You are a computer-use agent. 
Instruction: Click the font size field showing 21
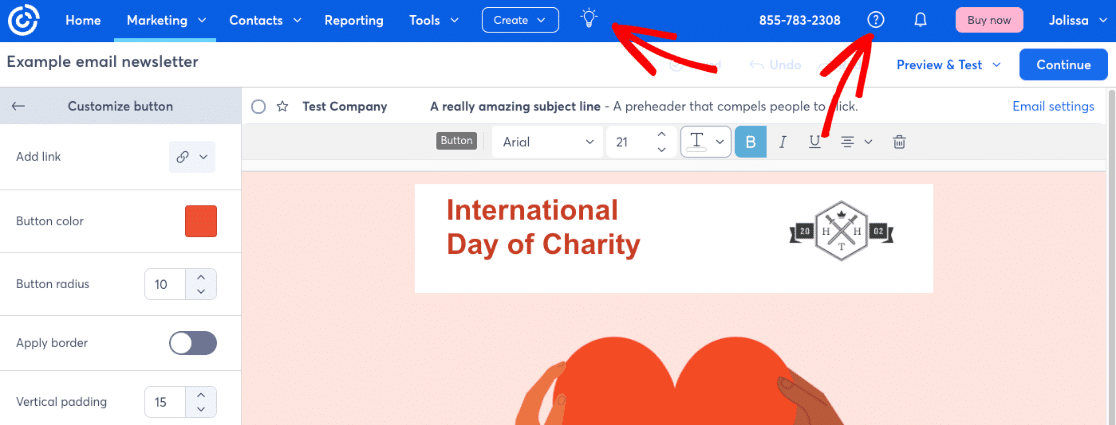[630, 142]
